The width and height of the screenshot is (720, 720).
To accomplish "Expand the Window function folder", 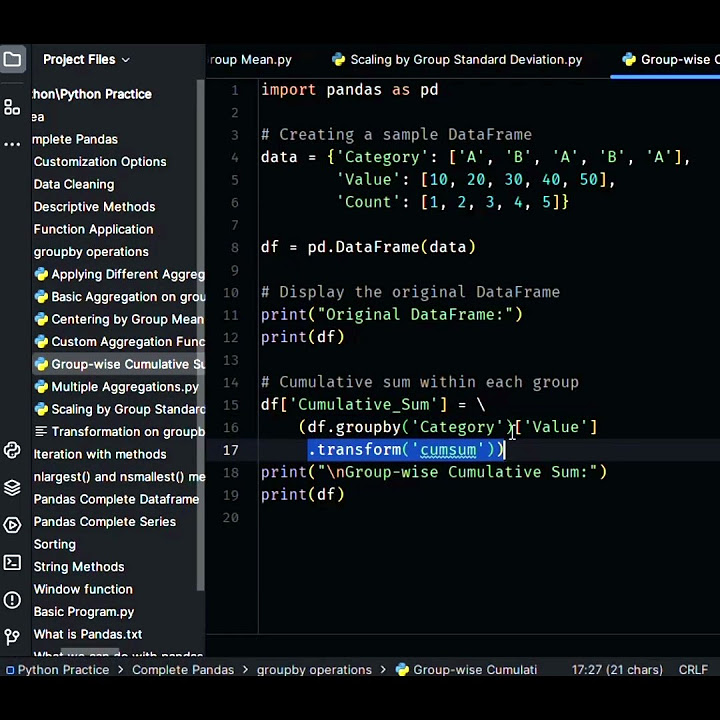I will (x=83, y=589).
